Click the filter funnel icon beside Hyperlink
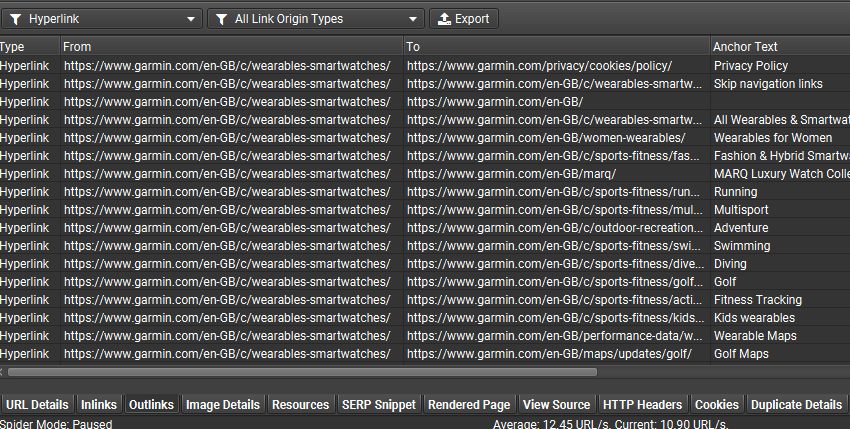Image resolution: width=850 pixels, height=429 pixels. point(16,19)
